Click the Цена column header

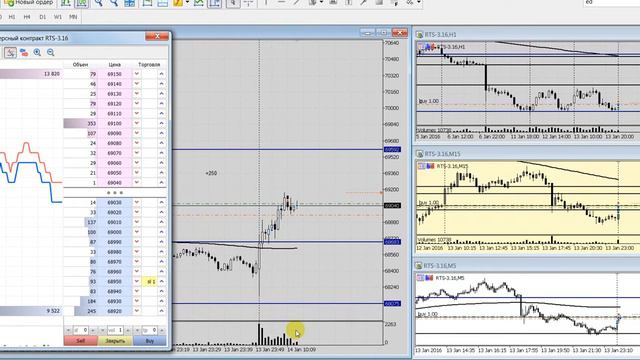115,64
